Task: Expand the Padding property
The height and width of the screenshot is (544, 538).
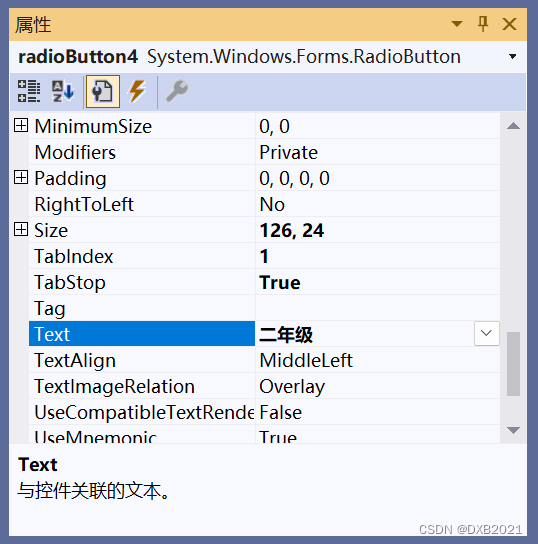Action: [x=21, y=177]
